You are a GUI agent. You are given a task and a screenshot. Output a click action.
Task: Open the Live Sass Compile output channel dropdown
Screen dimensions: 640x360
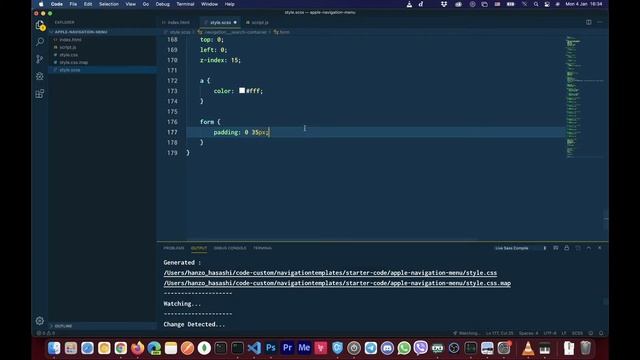coord(520,248)
